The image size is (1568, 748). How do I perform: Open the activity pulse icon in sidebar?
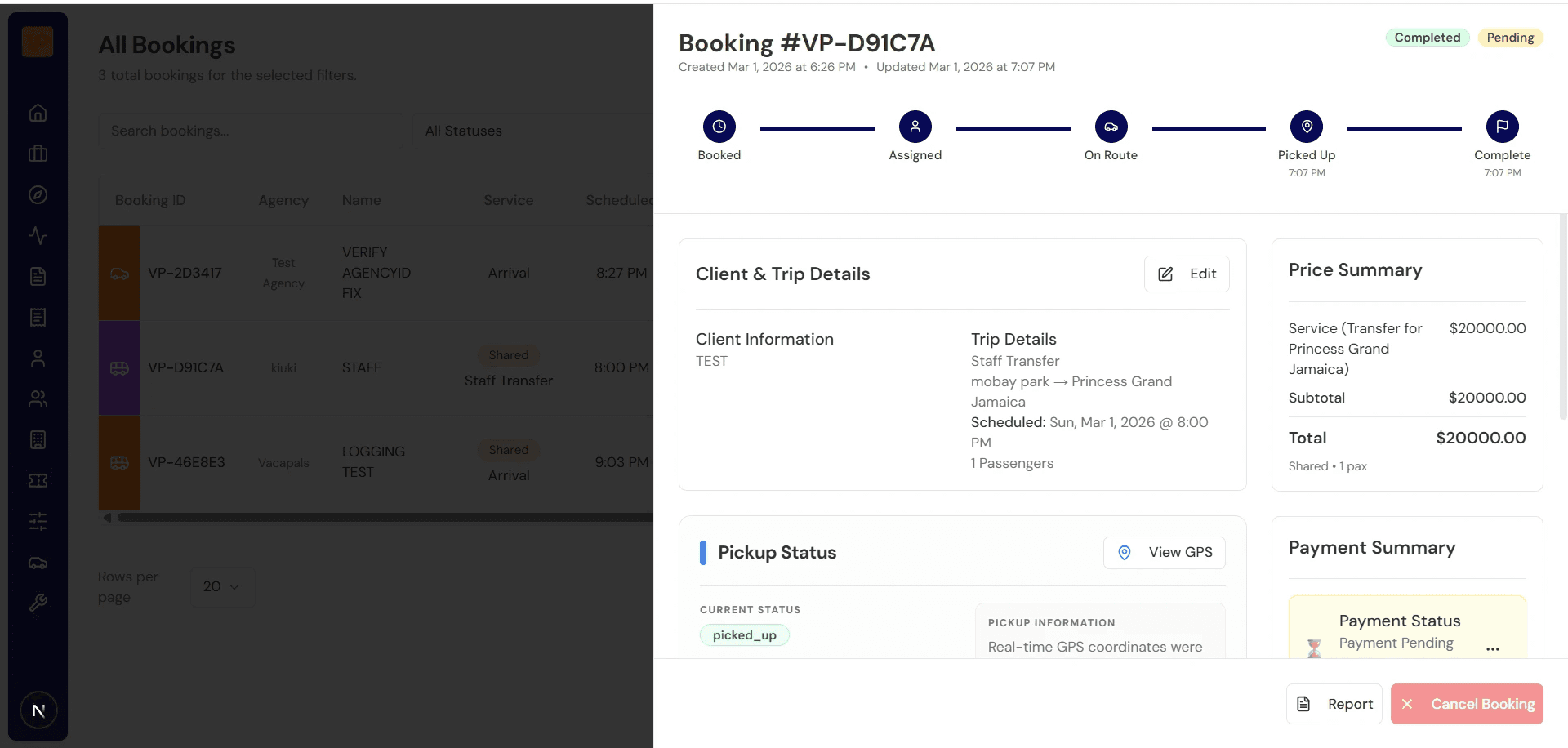(x=38, y=235)
